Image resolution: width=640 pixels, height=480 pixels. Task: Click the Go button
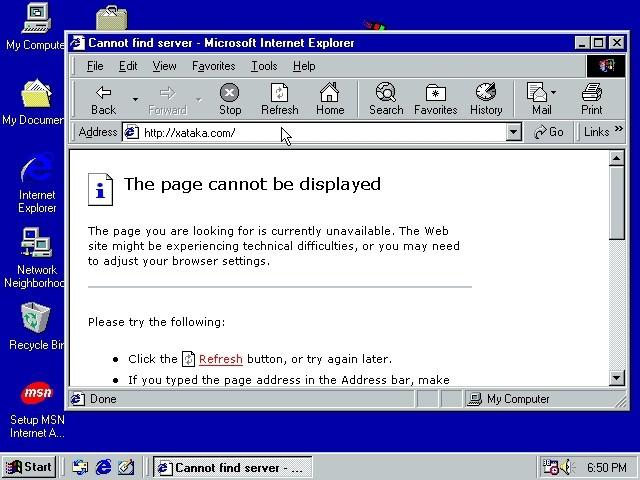click(x=548, y=132)
